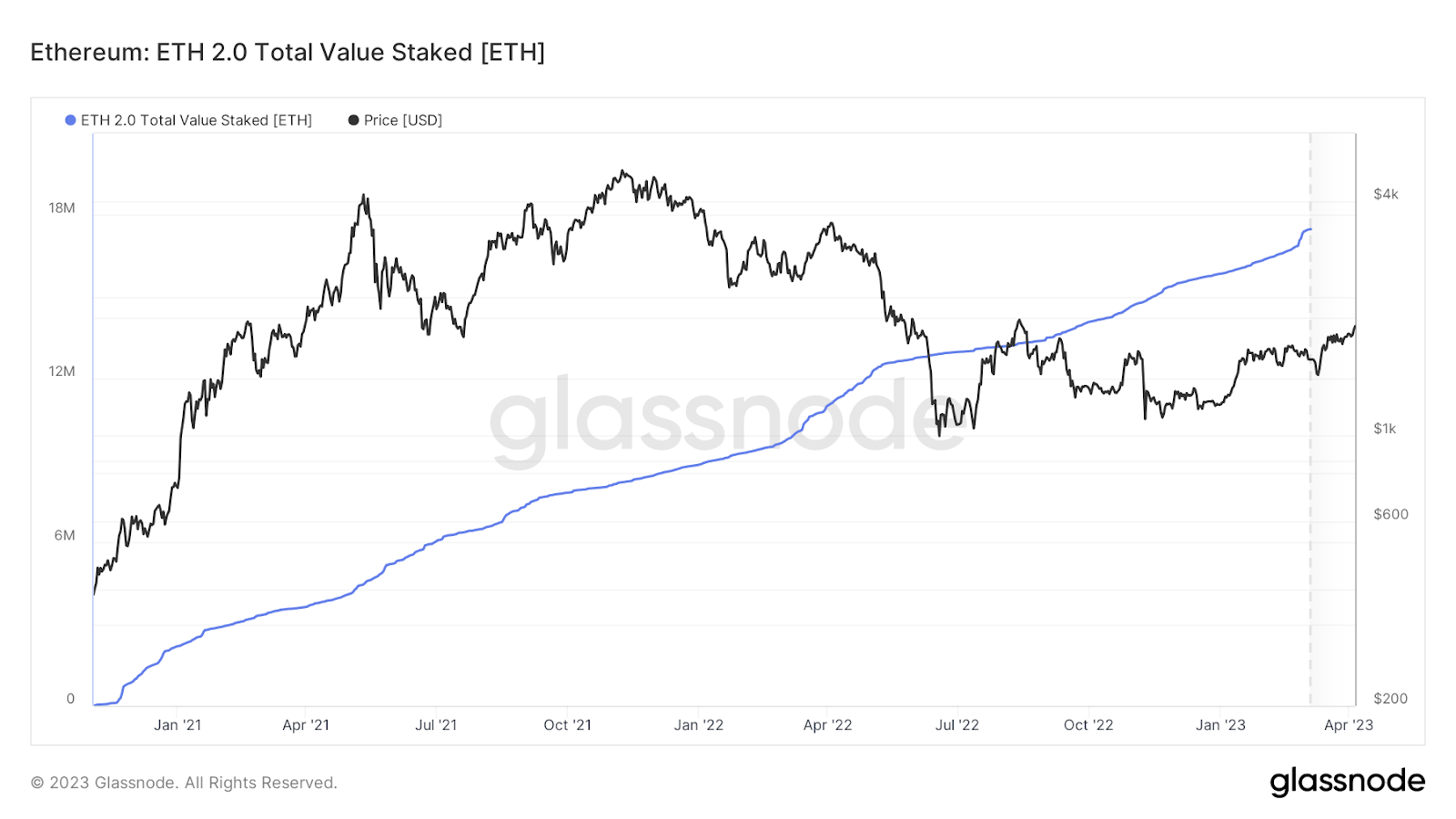This screenshot has height=819, width=1456.
Task: Click the glassnode logo at bottom right
Action: click(1347, 782)
